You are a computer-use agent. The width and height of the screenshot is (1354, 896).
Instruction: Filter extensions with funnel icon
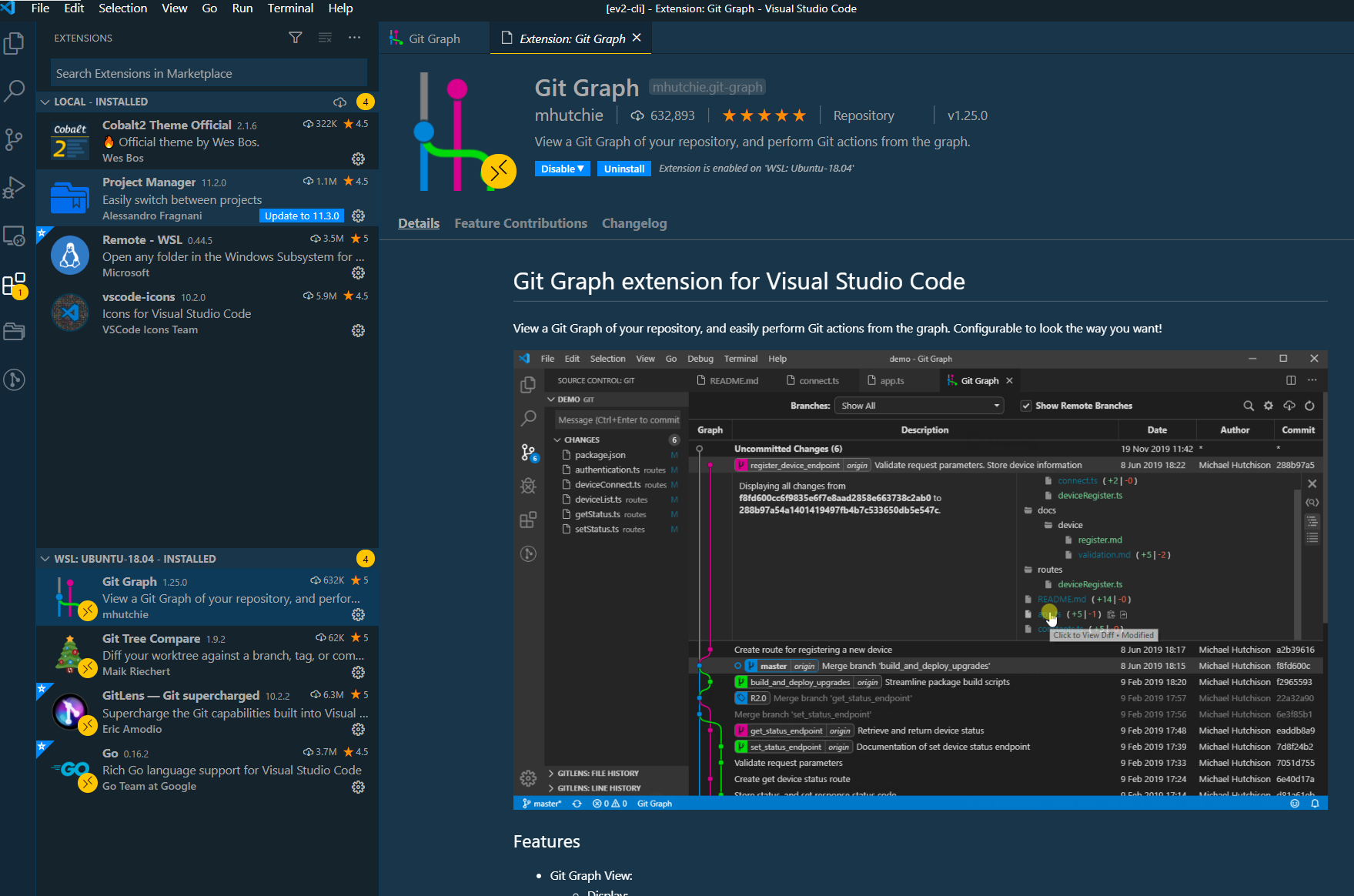pos(296,38)
